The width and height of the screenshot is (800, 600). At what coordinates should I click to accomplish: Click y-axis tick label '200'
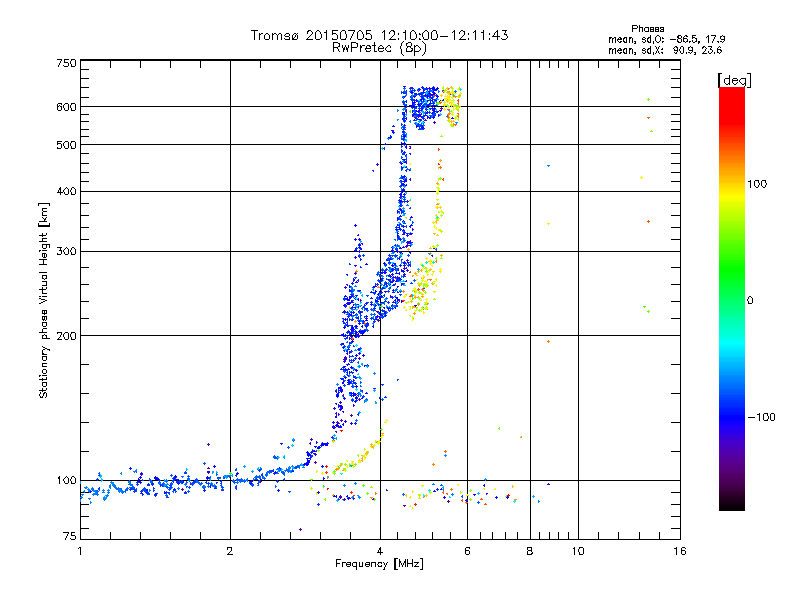66,336
